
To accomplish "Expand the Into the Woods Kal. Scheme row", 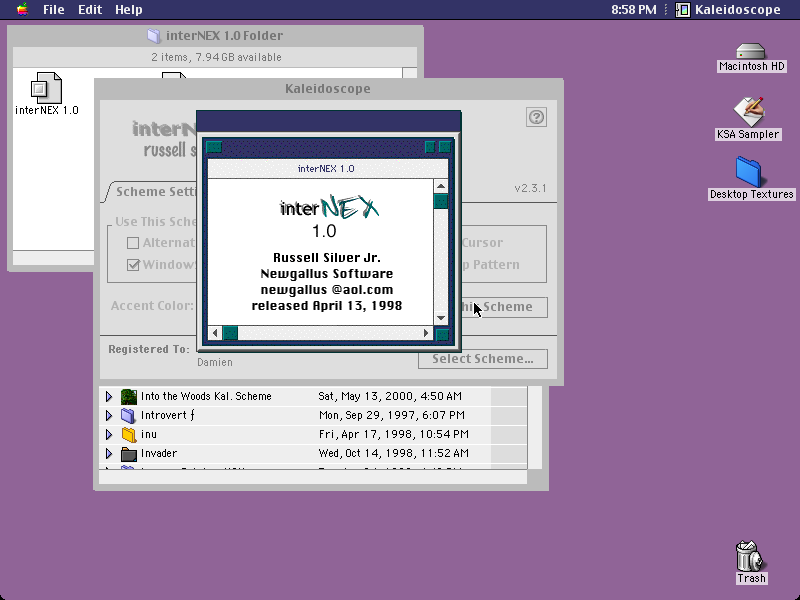I will (109, 396).
